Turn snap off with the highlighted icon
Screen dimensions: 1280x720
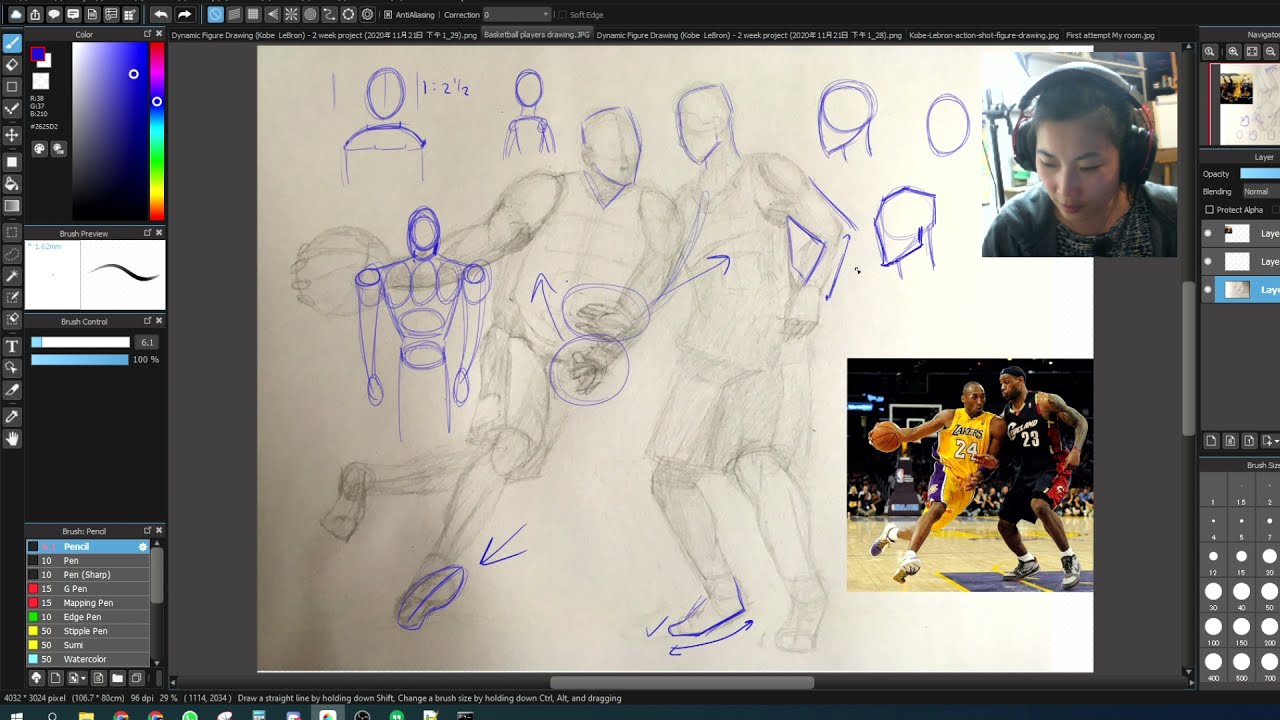coord(215,15)
